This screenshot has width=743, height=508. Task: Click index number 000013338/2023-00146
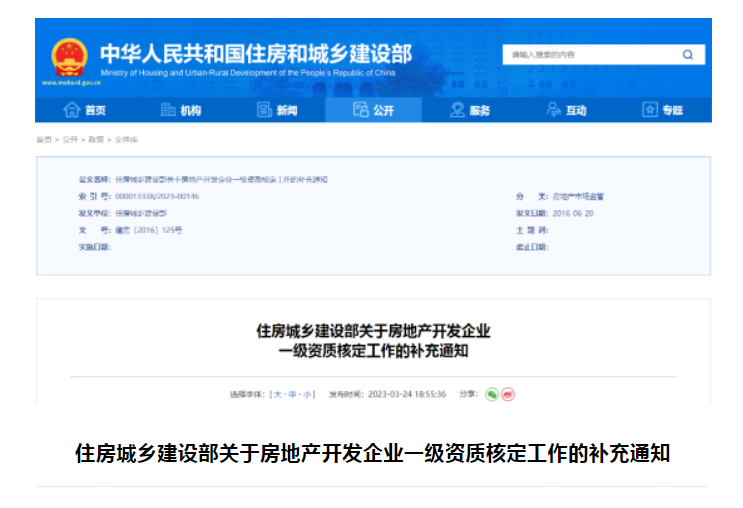(x=157, y=196)
